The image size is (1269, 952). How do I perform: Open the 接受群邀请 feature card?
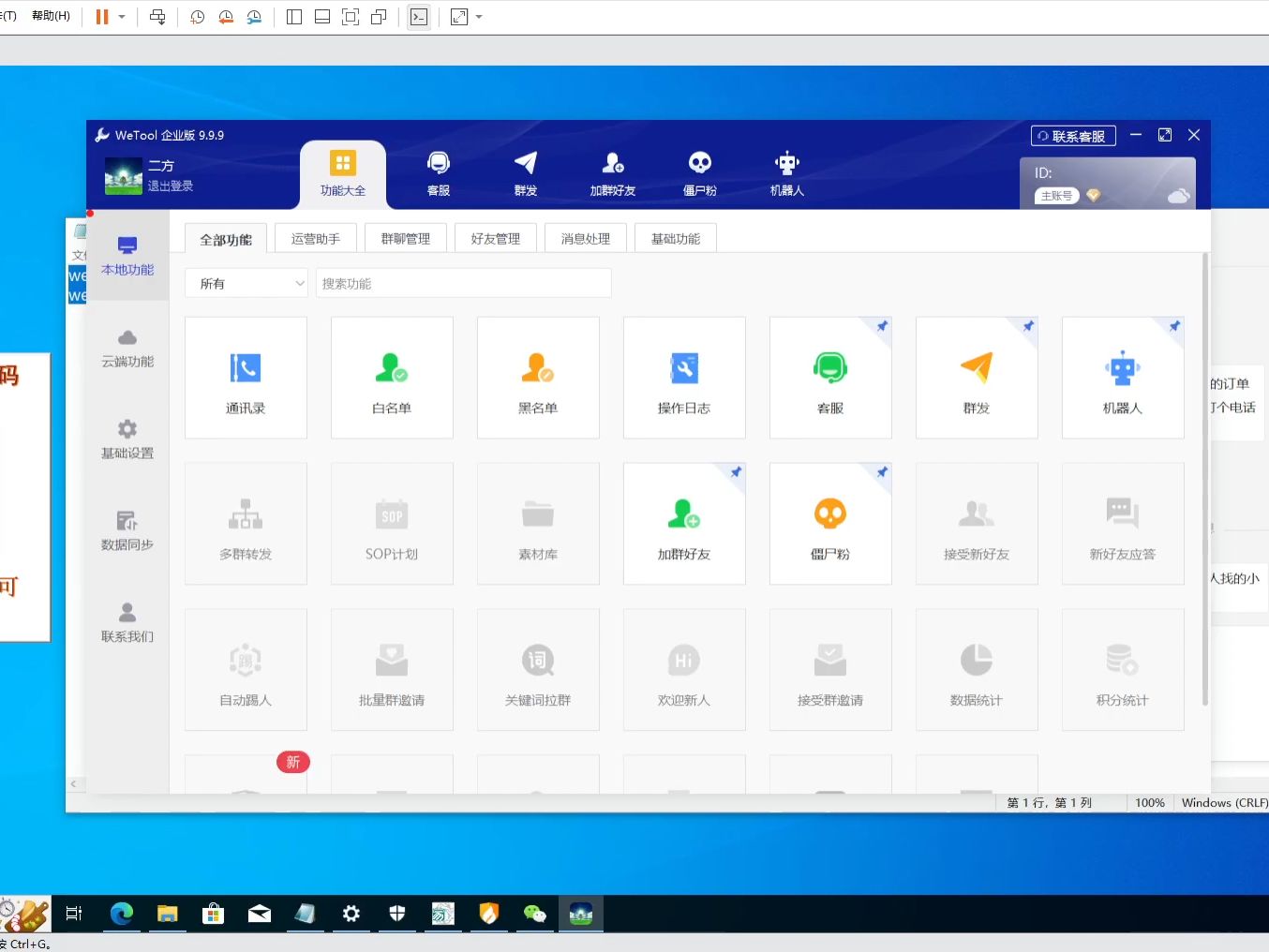pyautogui.click(x=830, y=670)
